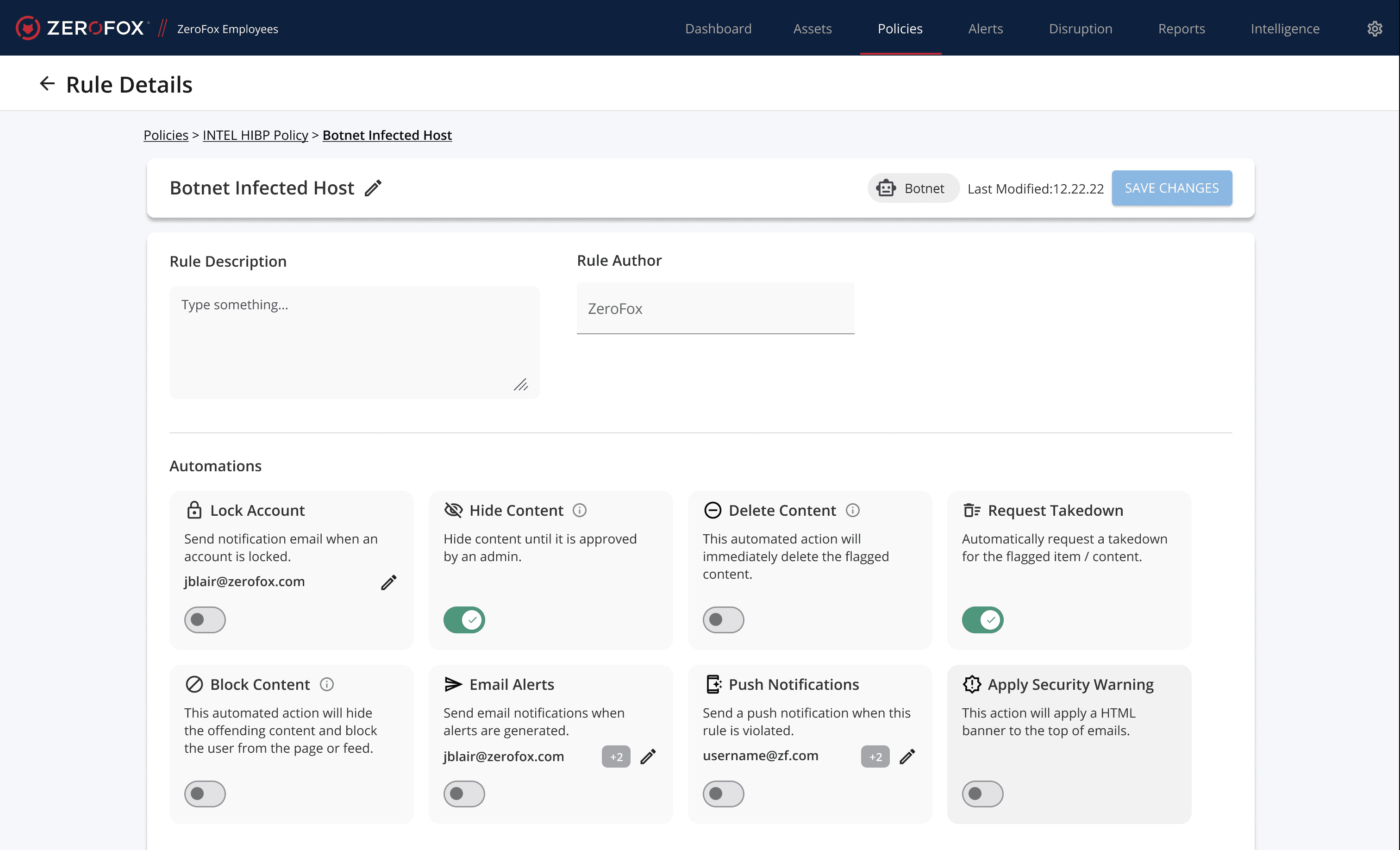Show Hide Content info tooltip icon
Viewport: 1400px width, 850px height.
579,510
